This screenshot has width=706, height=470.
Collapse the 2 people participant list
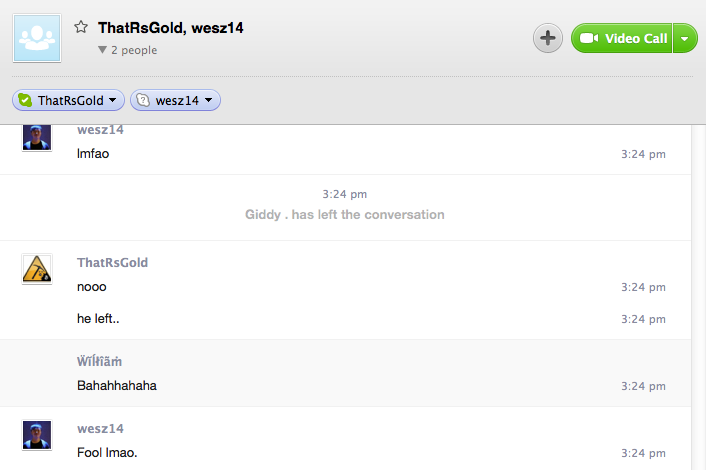[x=103, y=50]
